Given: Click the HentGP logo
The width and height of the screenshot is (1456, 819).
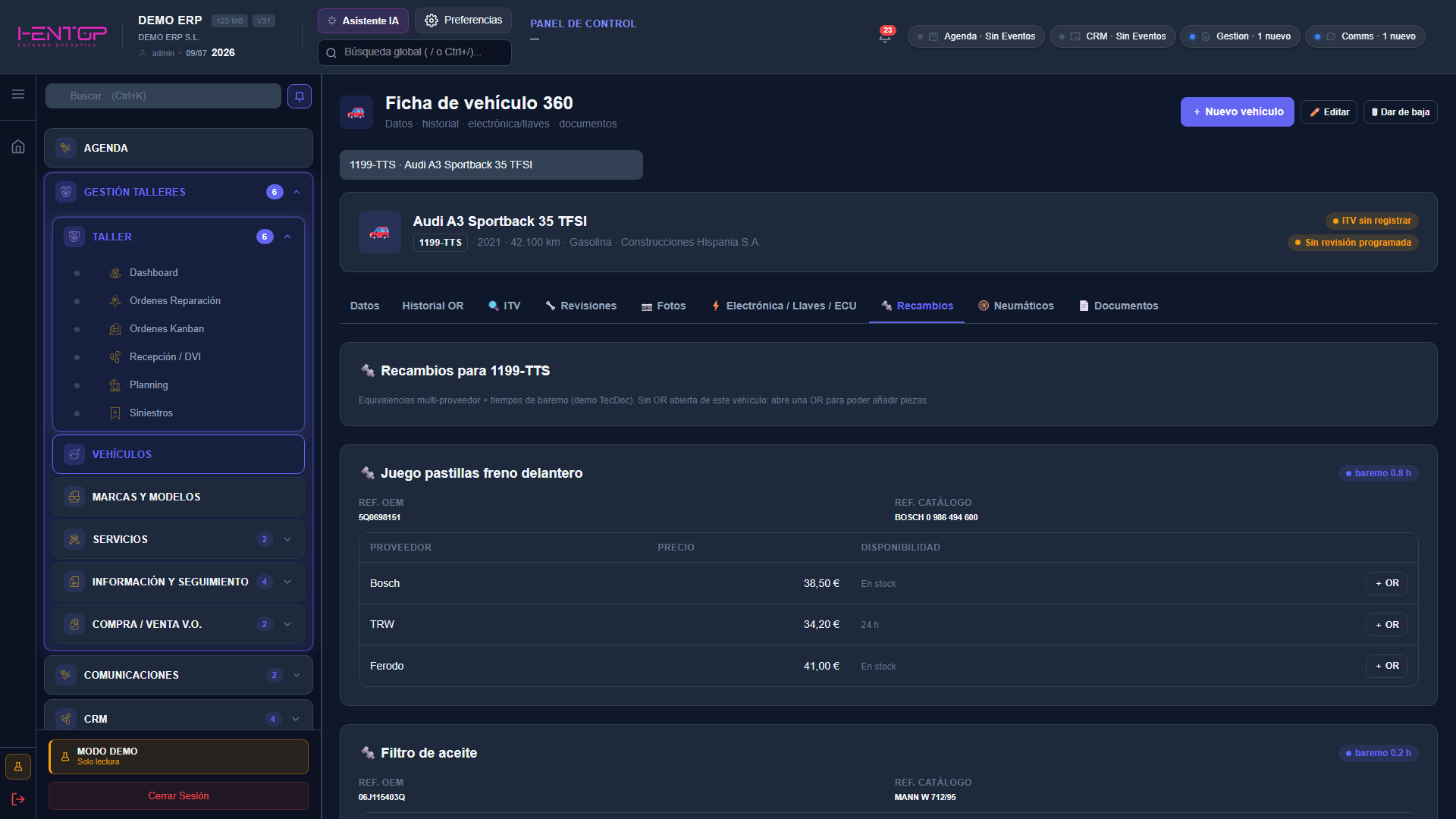Looking at the screenshot, I should pos(62,36).
